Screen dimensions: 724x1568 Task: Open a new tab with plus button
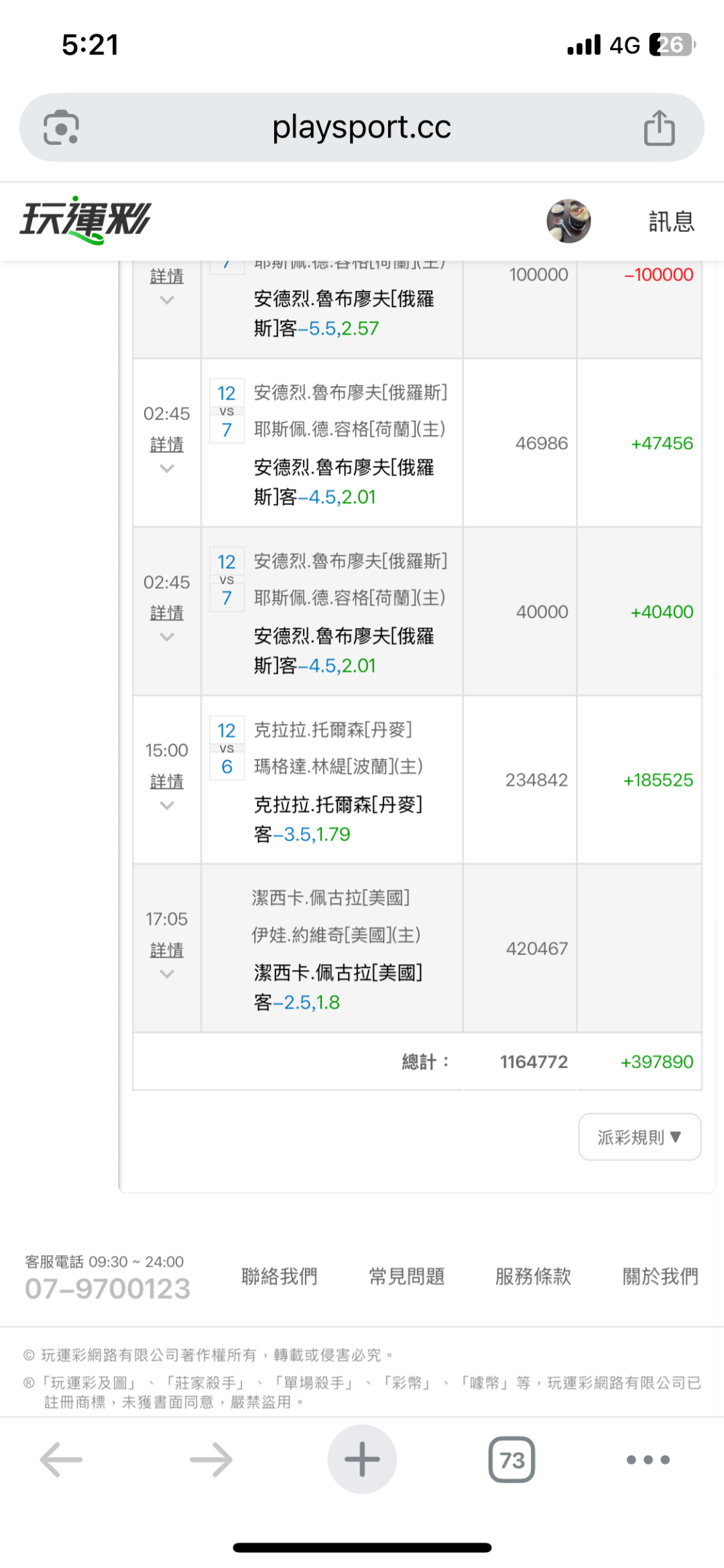tap(362, 1459)
